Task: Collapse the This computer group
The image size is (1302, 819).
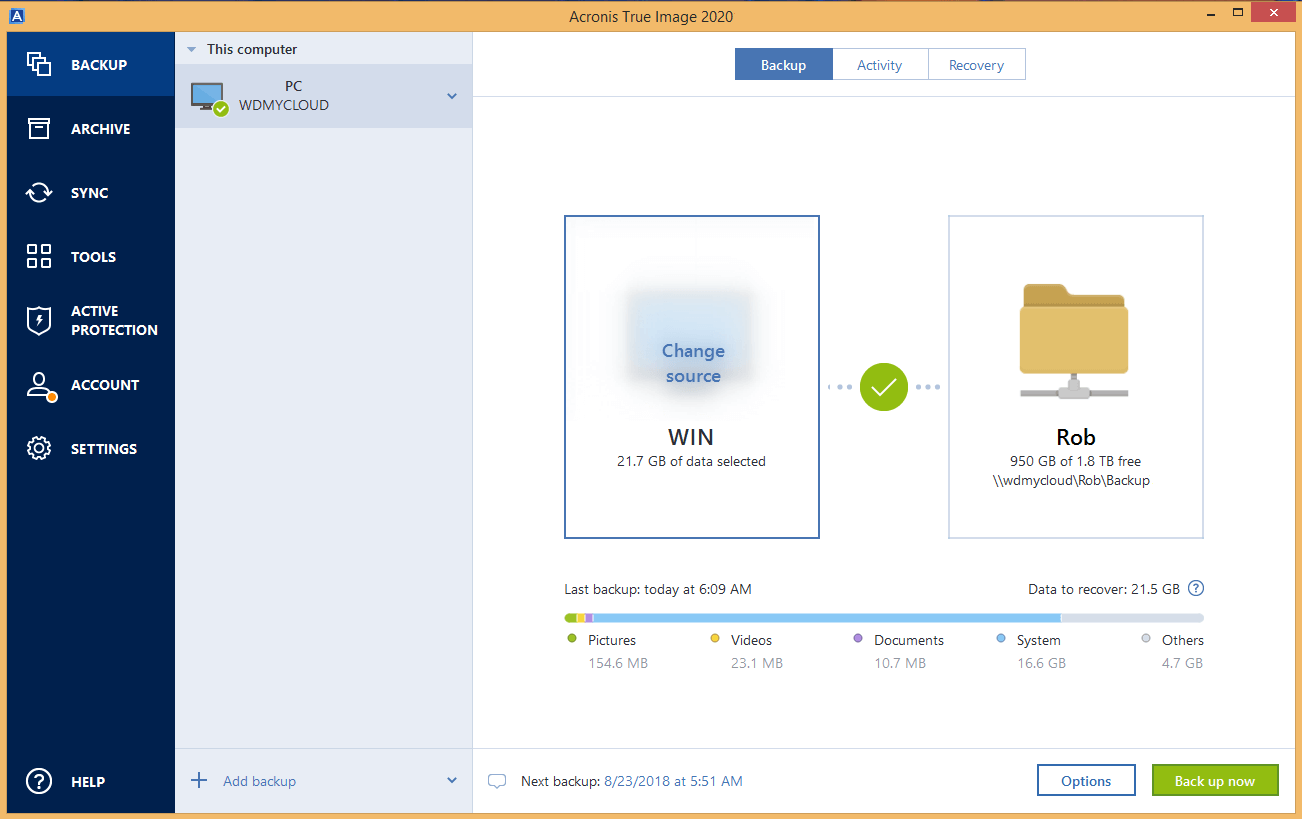Action: pyautogui.click(x=192, y=49)
